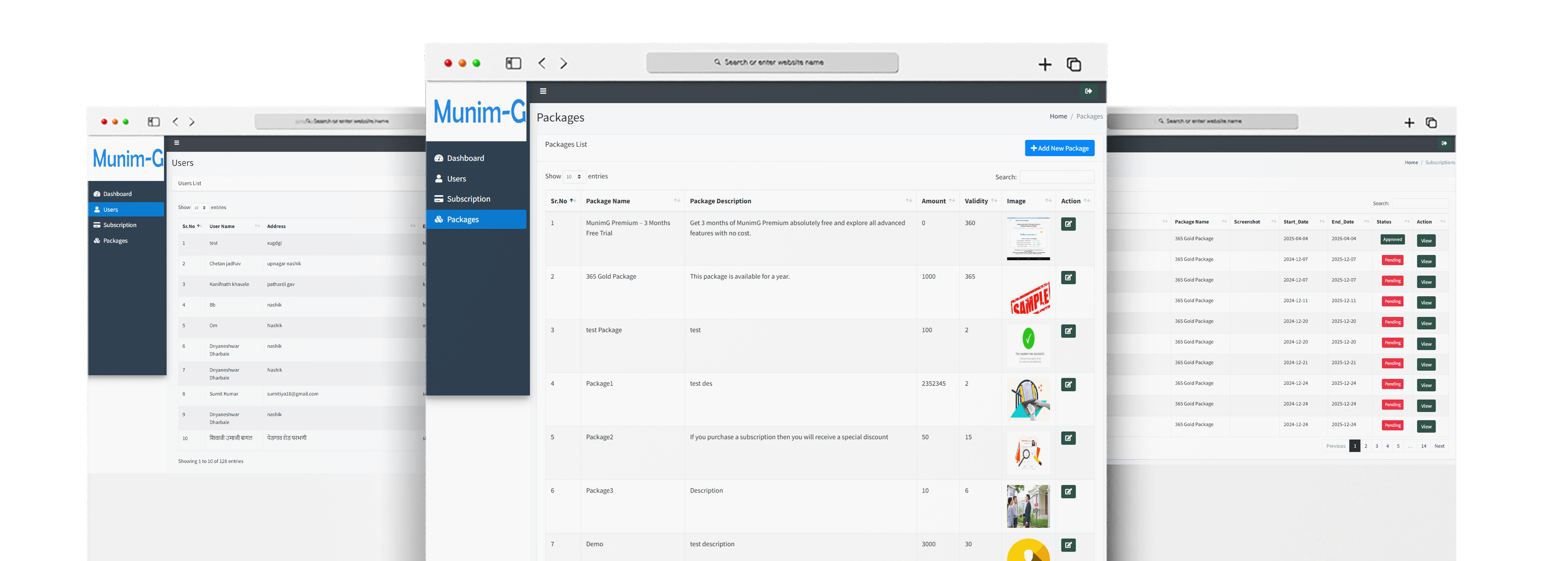1568x561 pixels.
Task: Open new tab in Subscriptions browser window
Action: tap(1409, 123)
